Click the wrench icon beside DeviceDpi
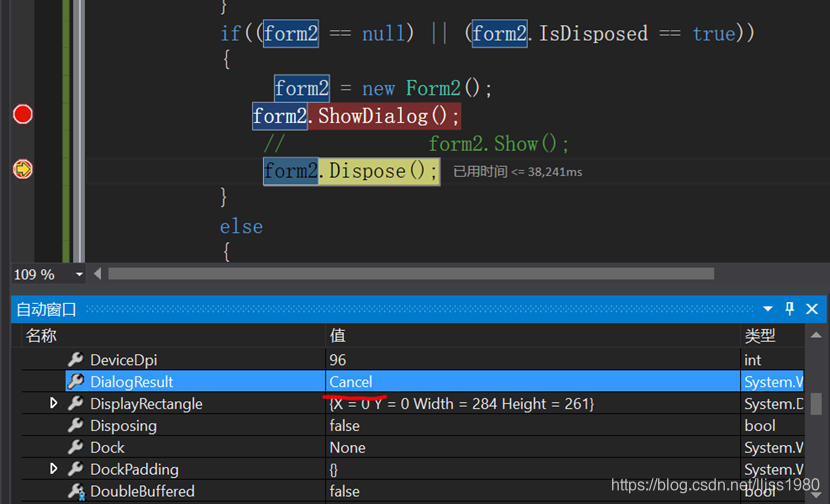 pyautogui.click(x=76, y=359)
